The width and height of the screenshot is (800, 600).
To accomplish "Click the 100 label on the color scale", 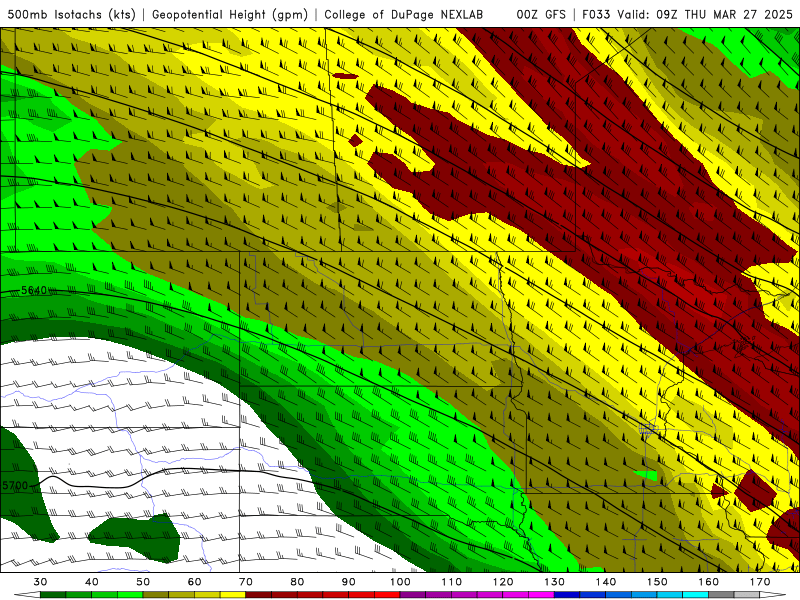I will pyautogui.click(x=401, y=582).
